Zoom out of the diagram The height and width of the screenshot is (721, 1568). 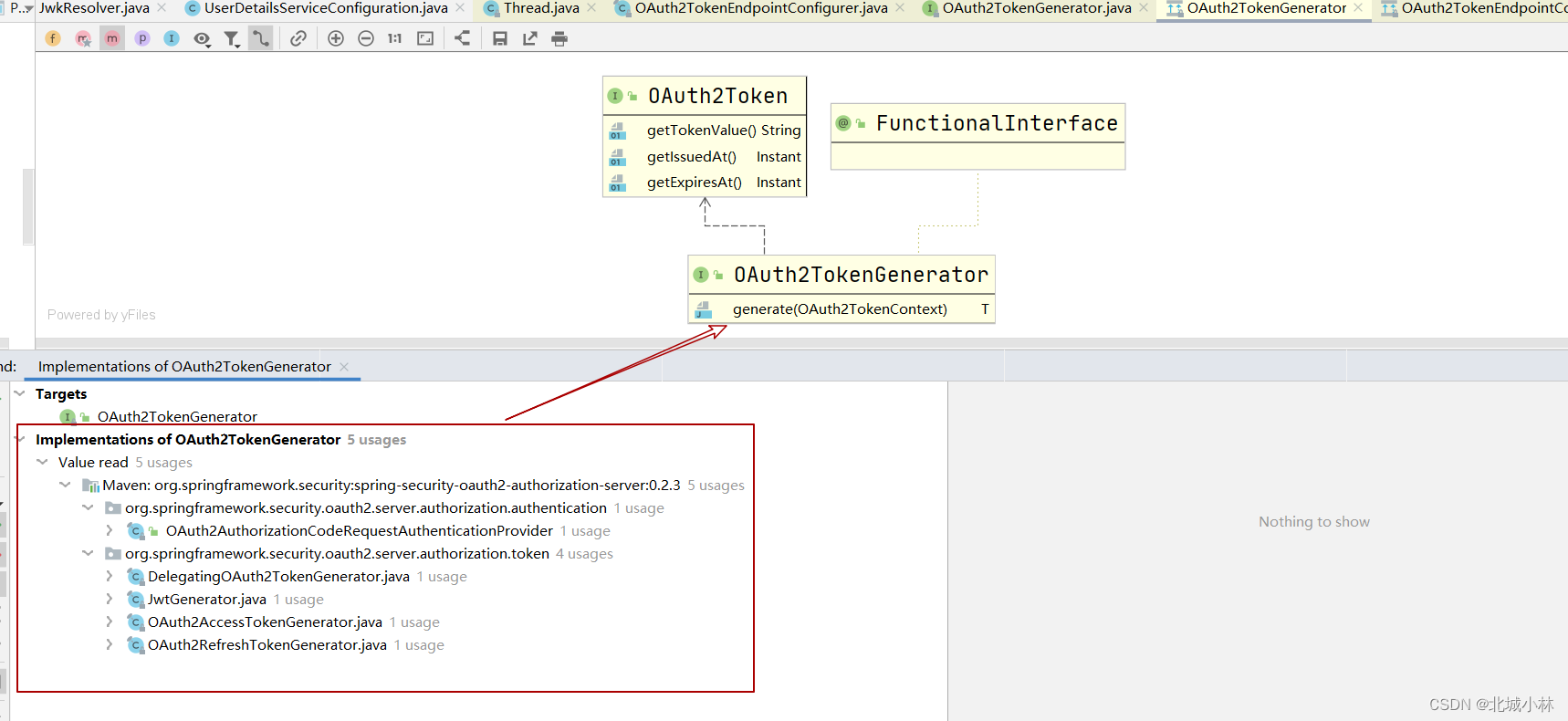pyautogui.click(x=366, y=38)
